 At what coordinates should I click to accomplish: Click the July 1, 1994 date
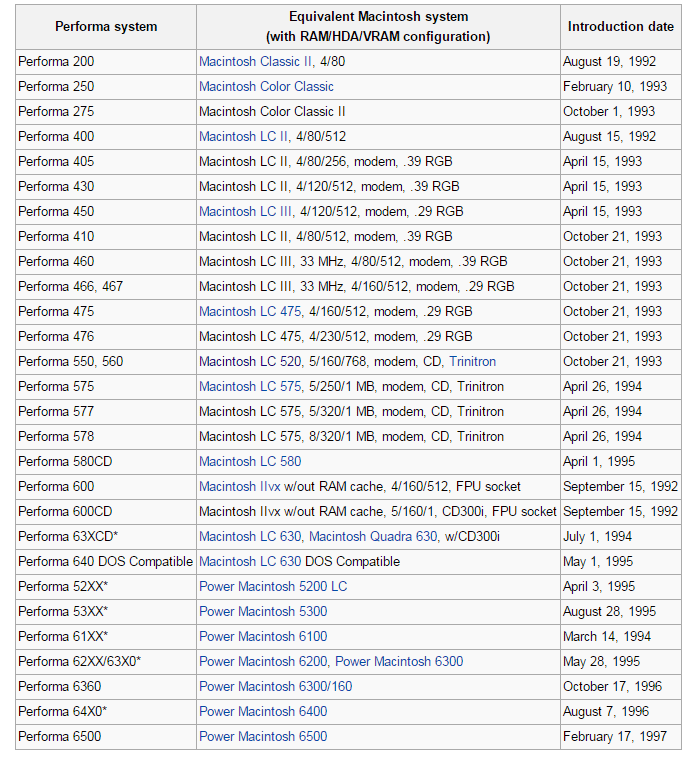597,537
